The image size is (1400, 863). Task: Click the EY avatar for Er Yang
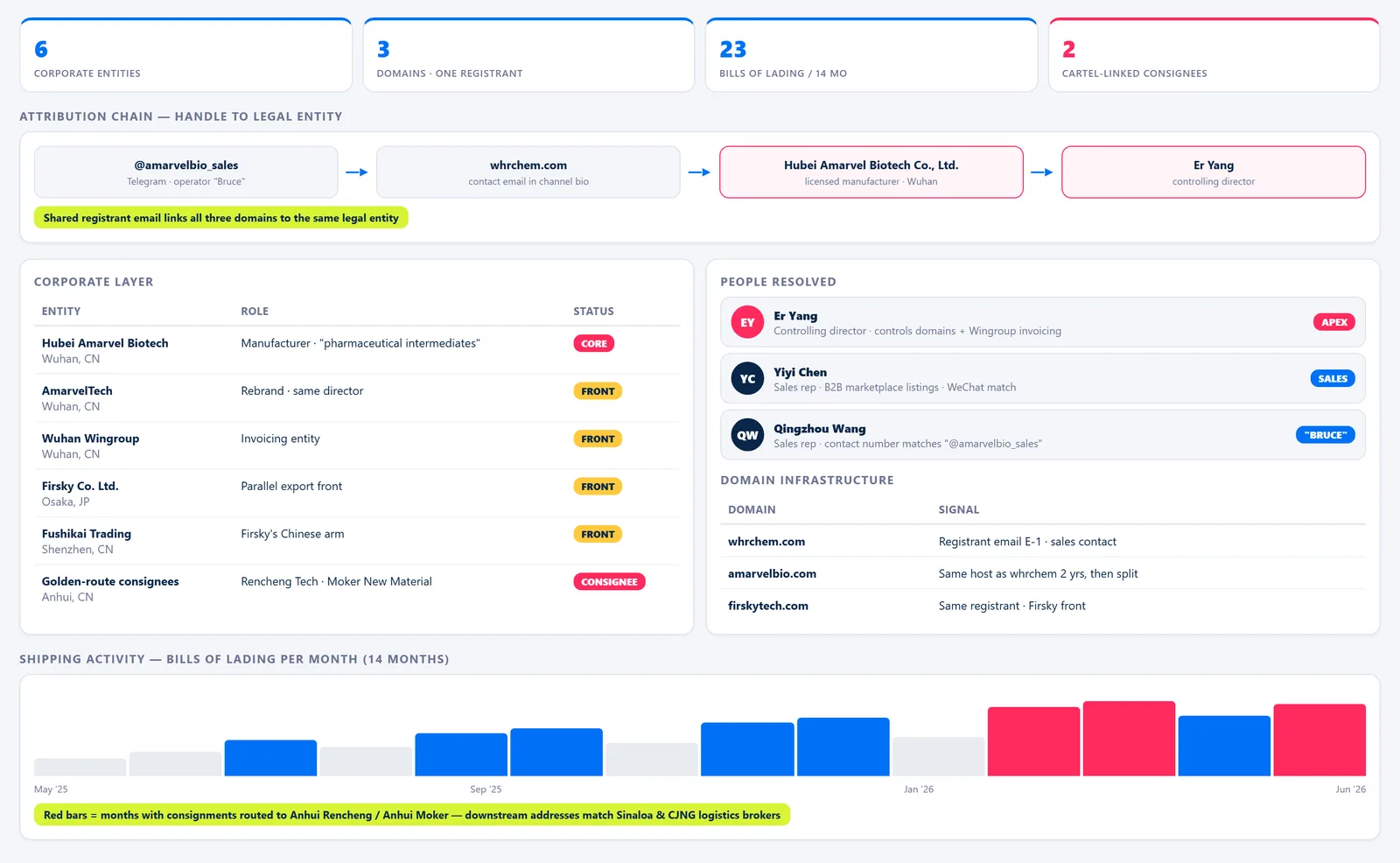click(x=747, y=322)
